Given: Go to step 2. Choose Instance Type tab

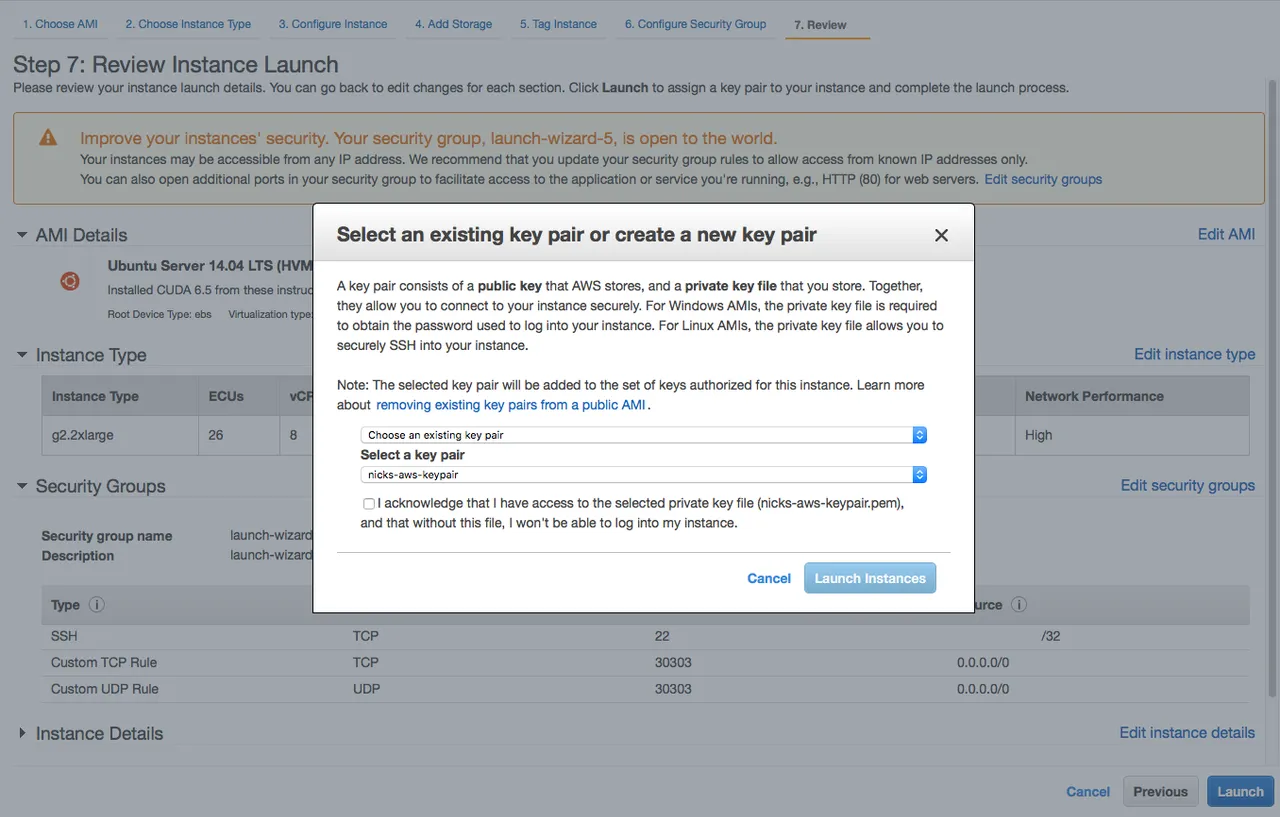Looking at the screenshot, I should tap(188, 24).
